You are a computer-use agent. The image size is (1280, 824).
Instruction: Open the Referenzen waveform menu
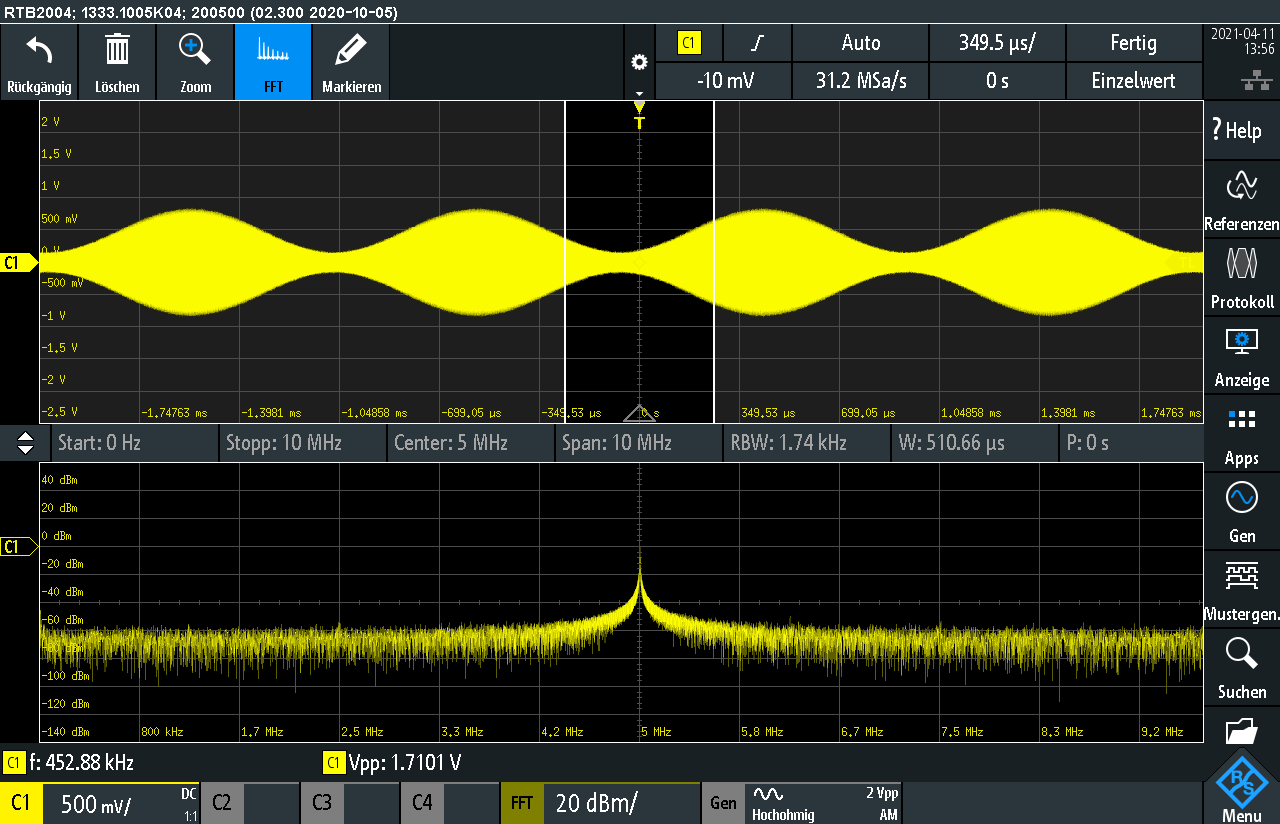coord(1241,199)
